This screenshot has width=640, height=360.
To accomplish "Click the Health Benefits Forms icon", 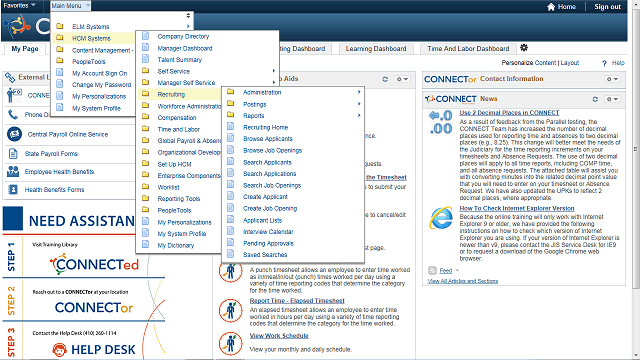I will (x=13, y=189).
